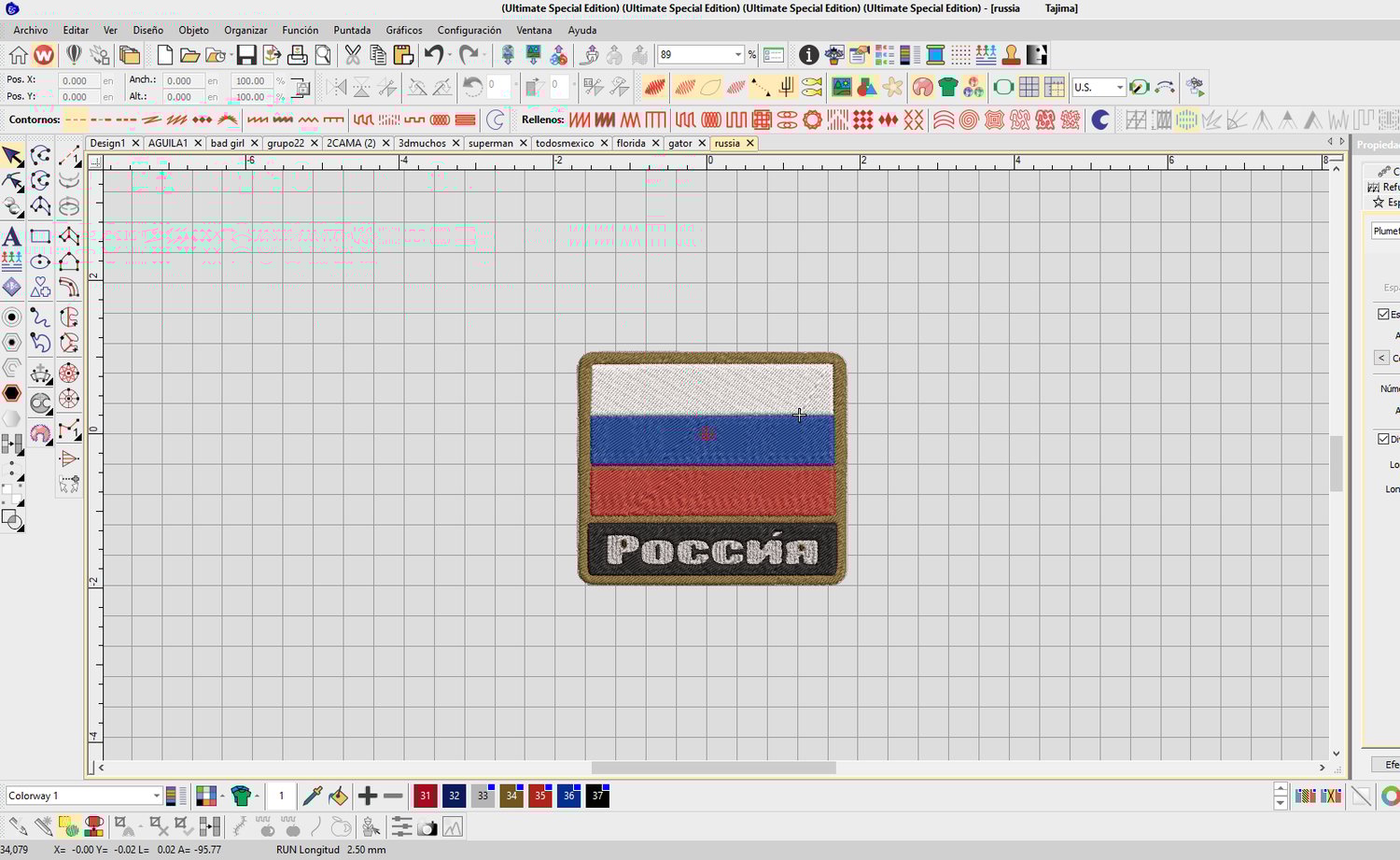Add a color with the plus icon
The width and height of the screenshot is (1400, 860).
(368, 797)
